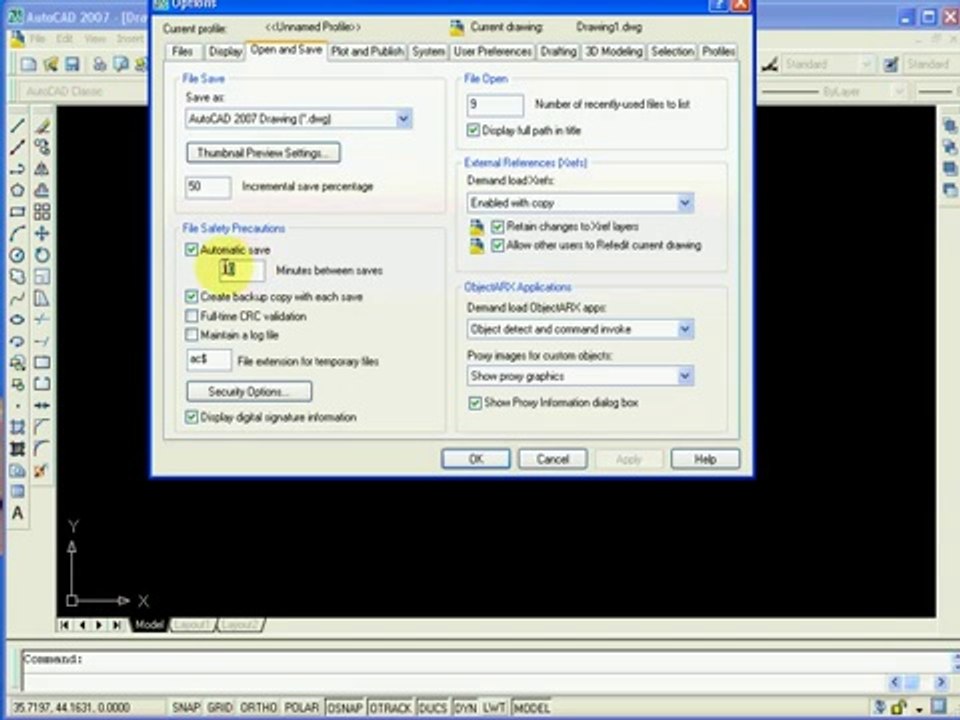960x720 pixels.
Task: Open the ByLayer linetype dropdown
Action: [833, 92]
